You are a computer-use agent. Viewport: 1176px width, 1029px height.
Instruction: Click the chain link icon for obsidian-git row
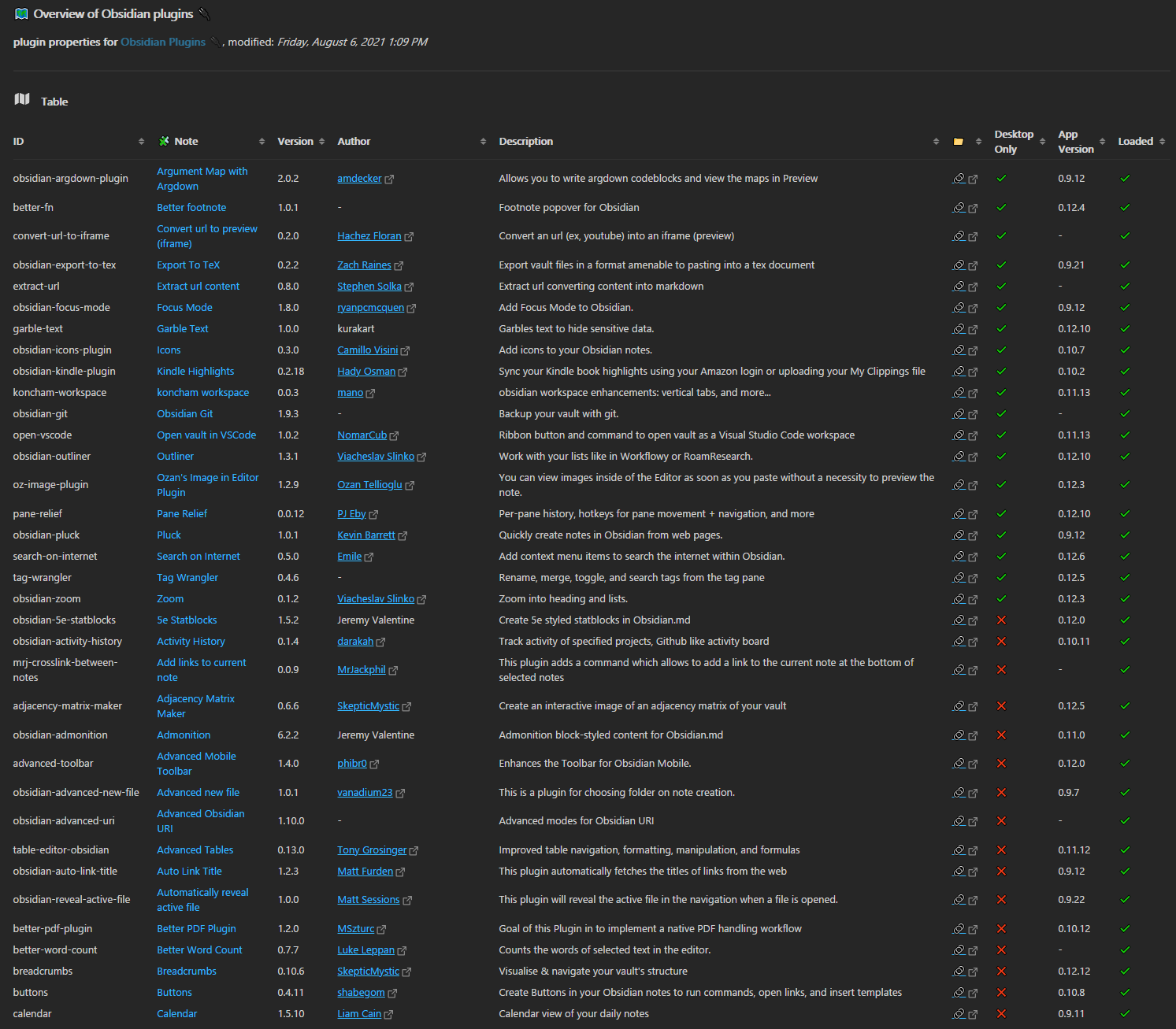pyautogui.click(x=959, y=414)
